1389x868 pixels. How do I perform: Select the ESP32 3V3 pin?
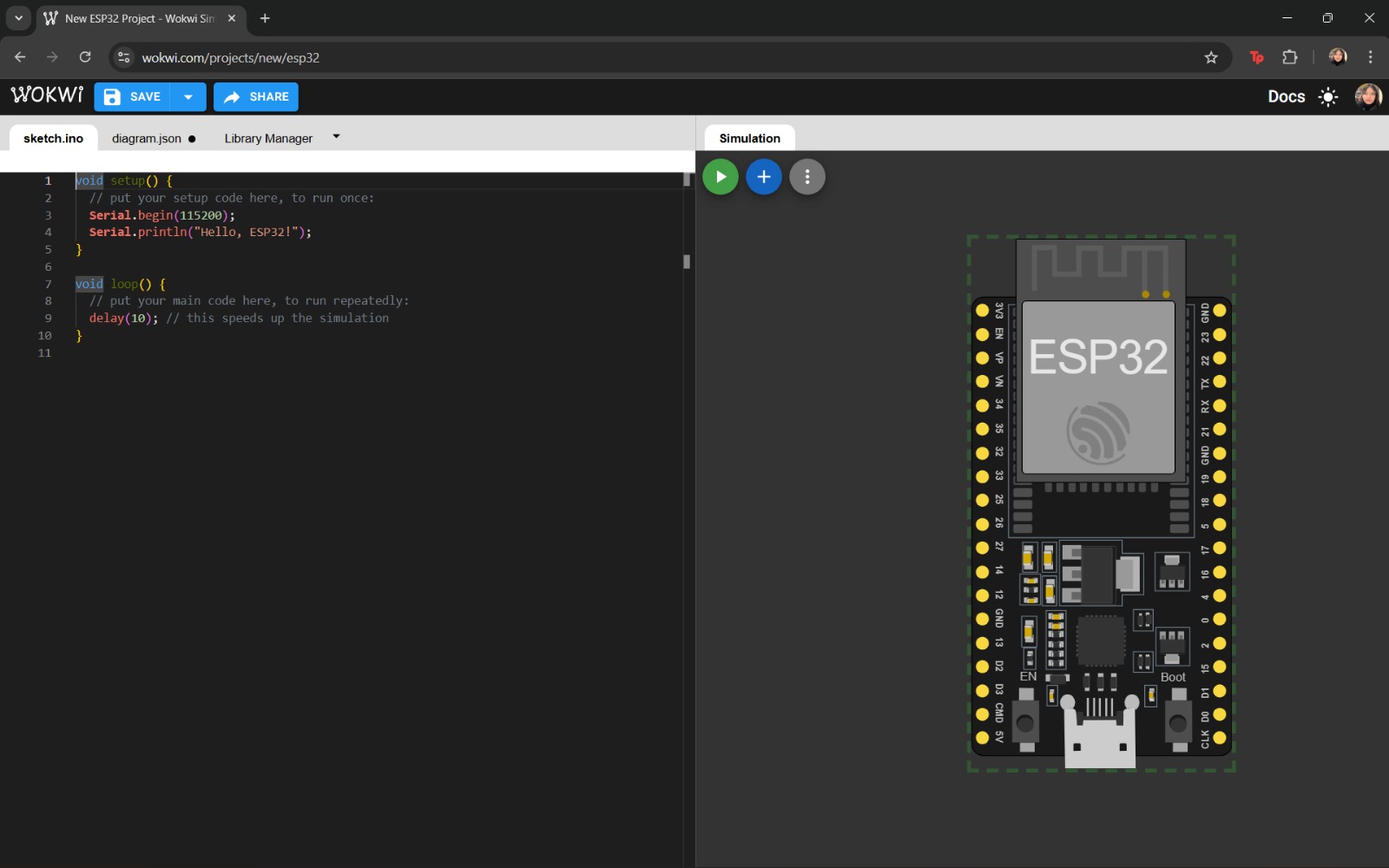982,311
